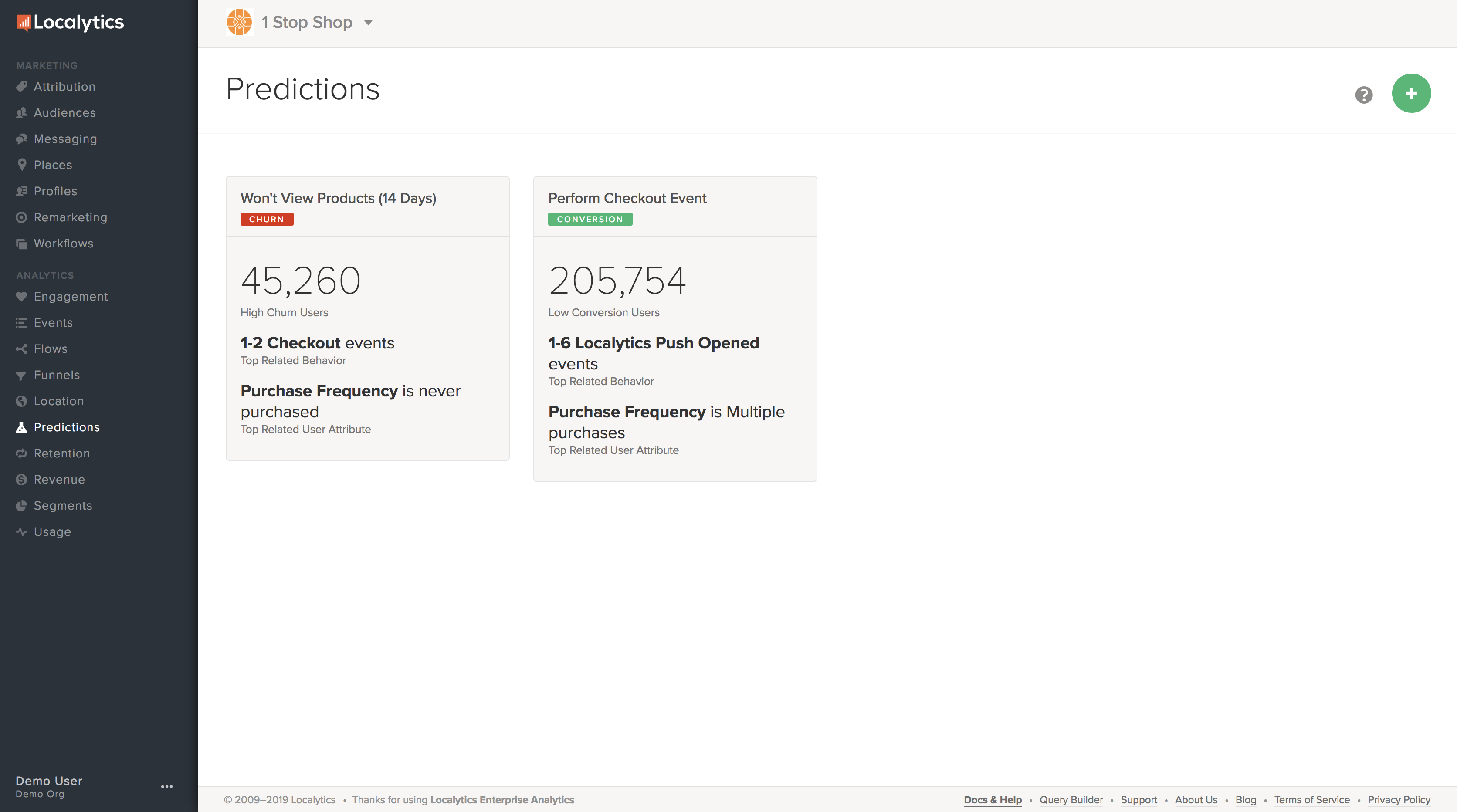Expand the 1 Stop Shop app dropdown
The image size is (1457, 812).
[368, 23]
